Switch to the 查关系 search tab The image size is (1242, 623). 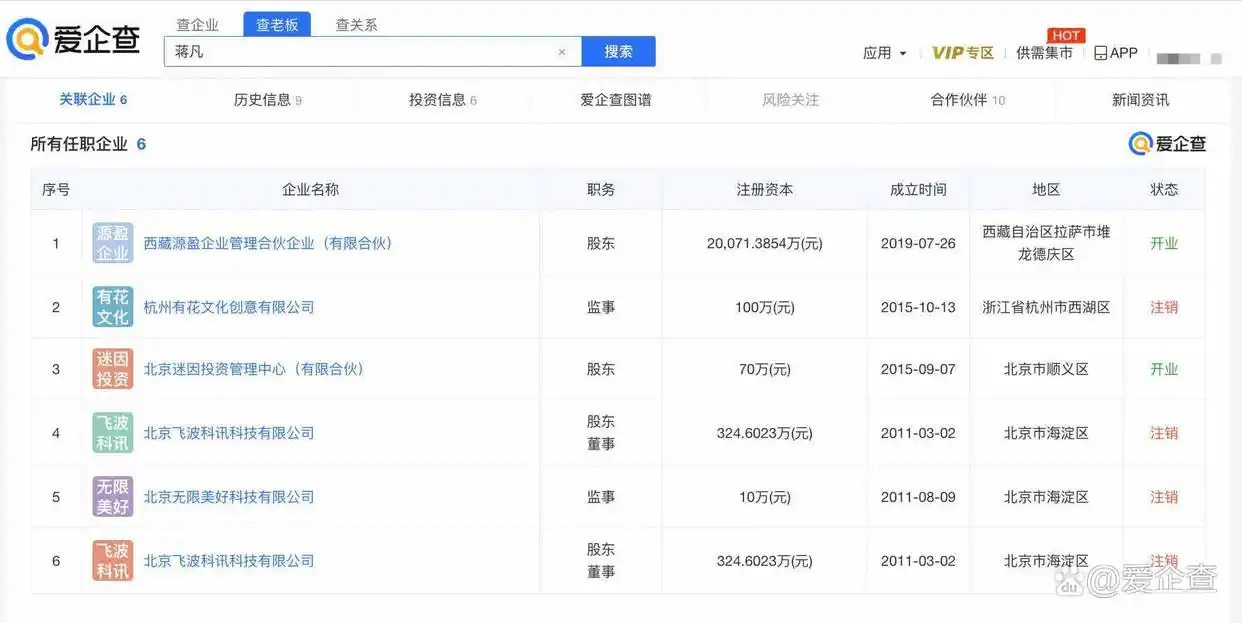point(356,25)
